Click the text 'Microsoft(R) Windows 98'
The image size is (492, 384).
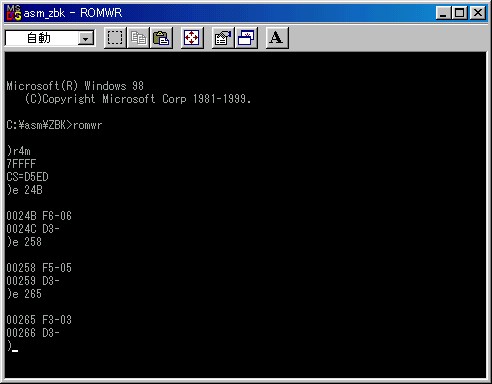click(75, 86)
